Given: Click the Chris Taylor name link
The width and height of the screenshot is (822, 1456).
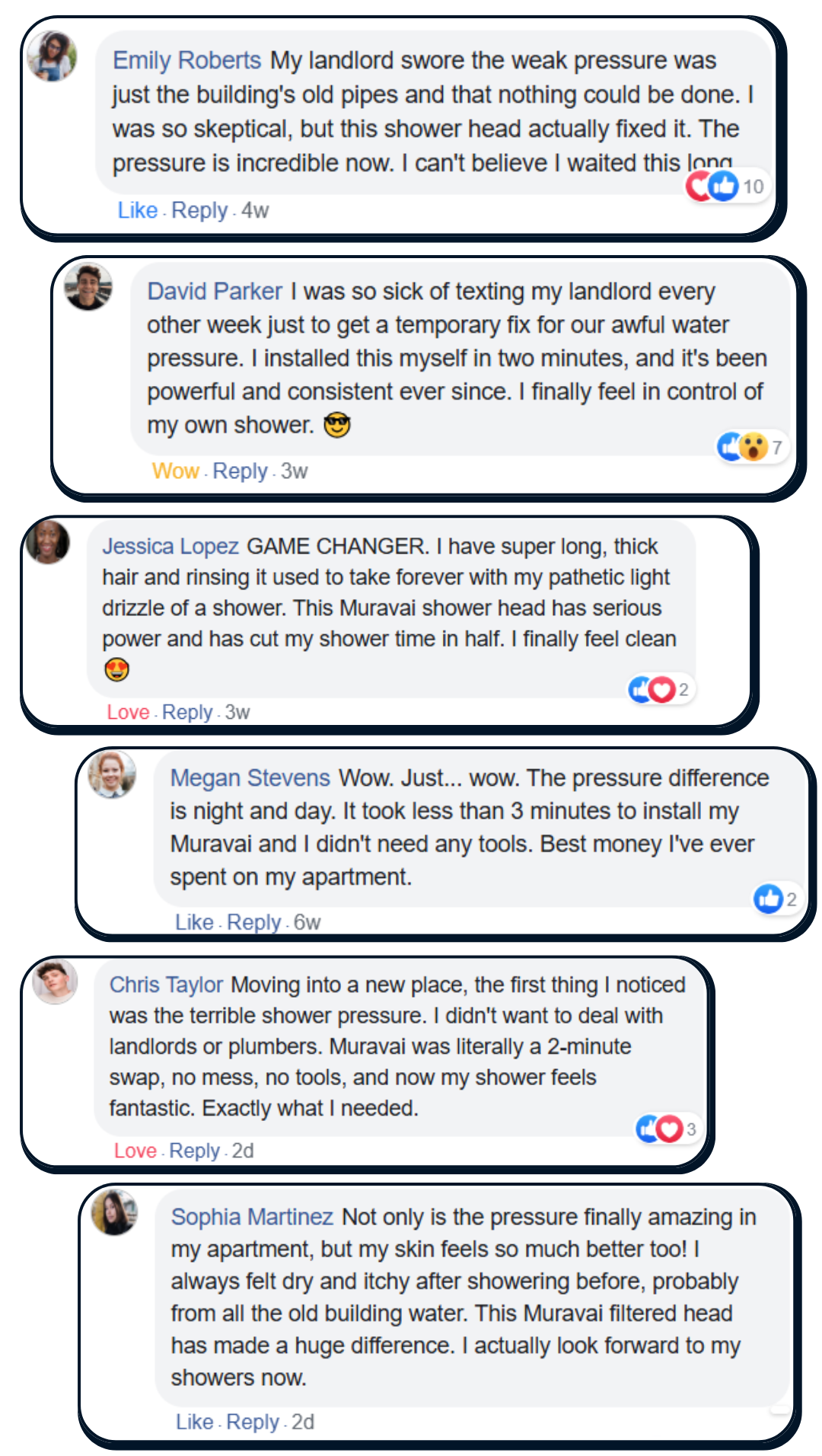Looking at the screenshot, I should (x=166, y=985).
